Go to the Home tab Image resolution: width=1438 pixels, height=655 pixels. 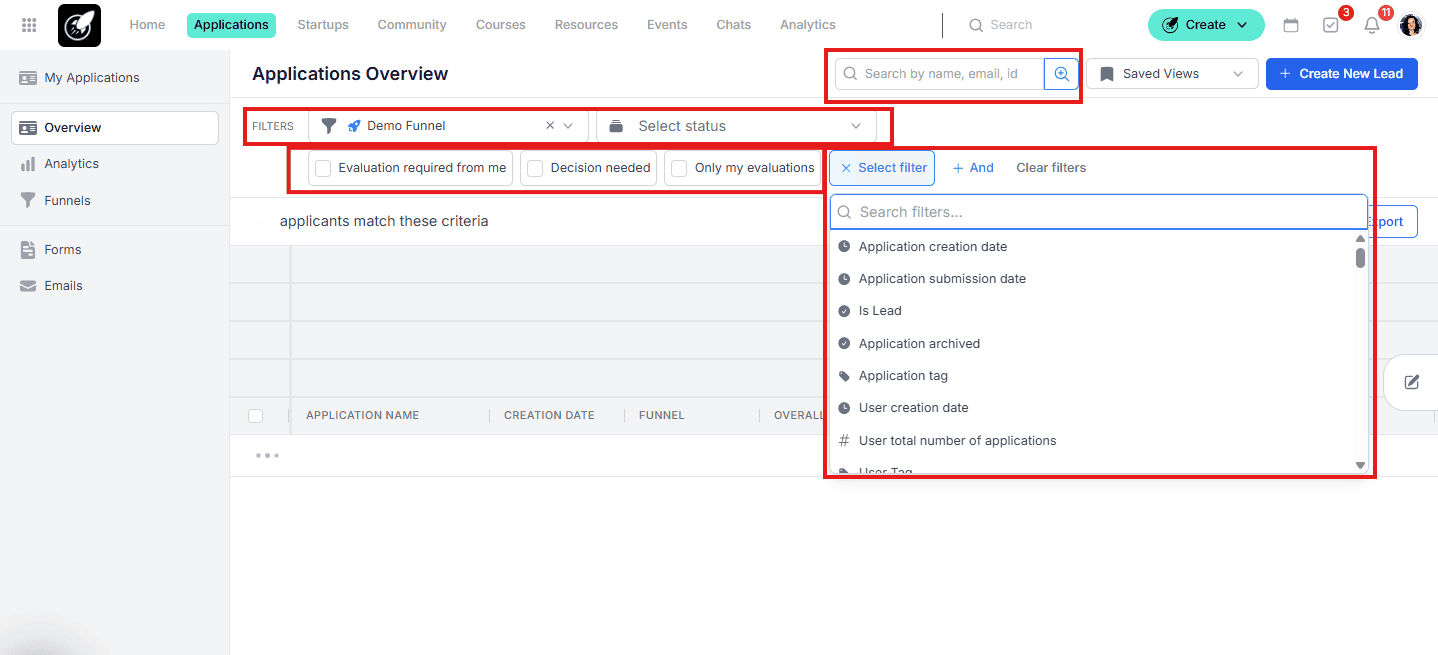(x=147, y=25)
